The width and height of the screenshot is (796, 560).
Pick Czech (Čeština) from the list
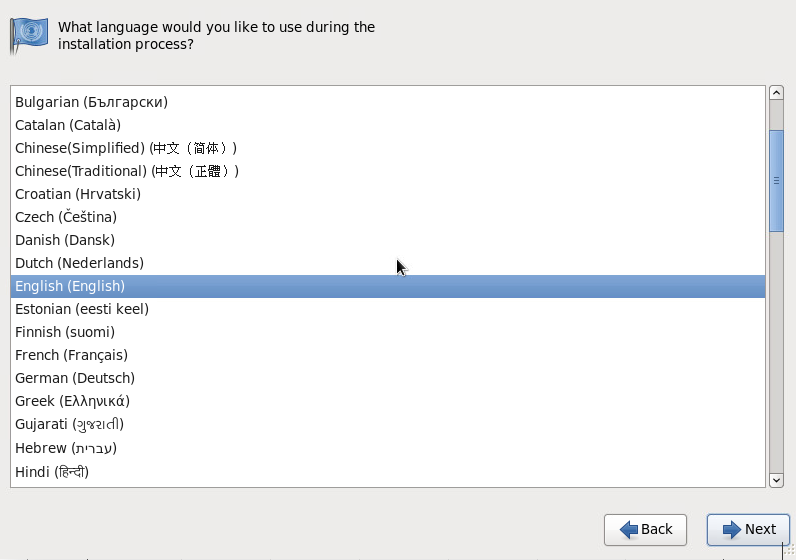[388, 217]
